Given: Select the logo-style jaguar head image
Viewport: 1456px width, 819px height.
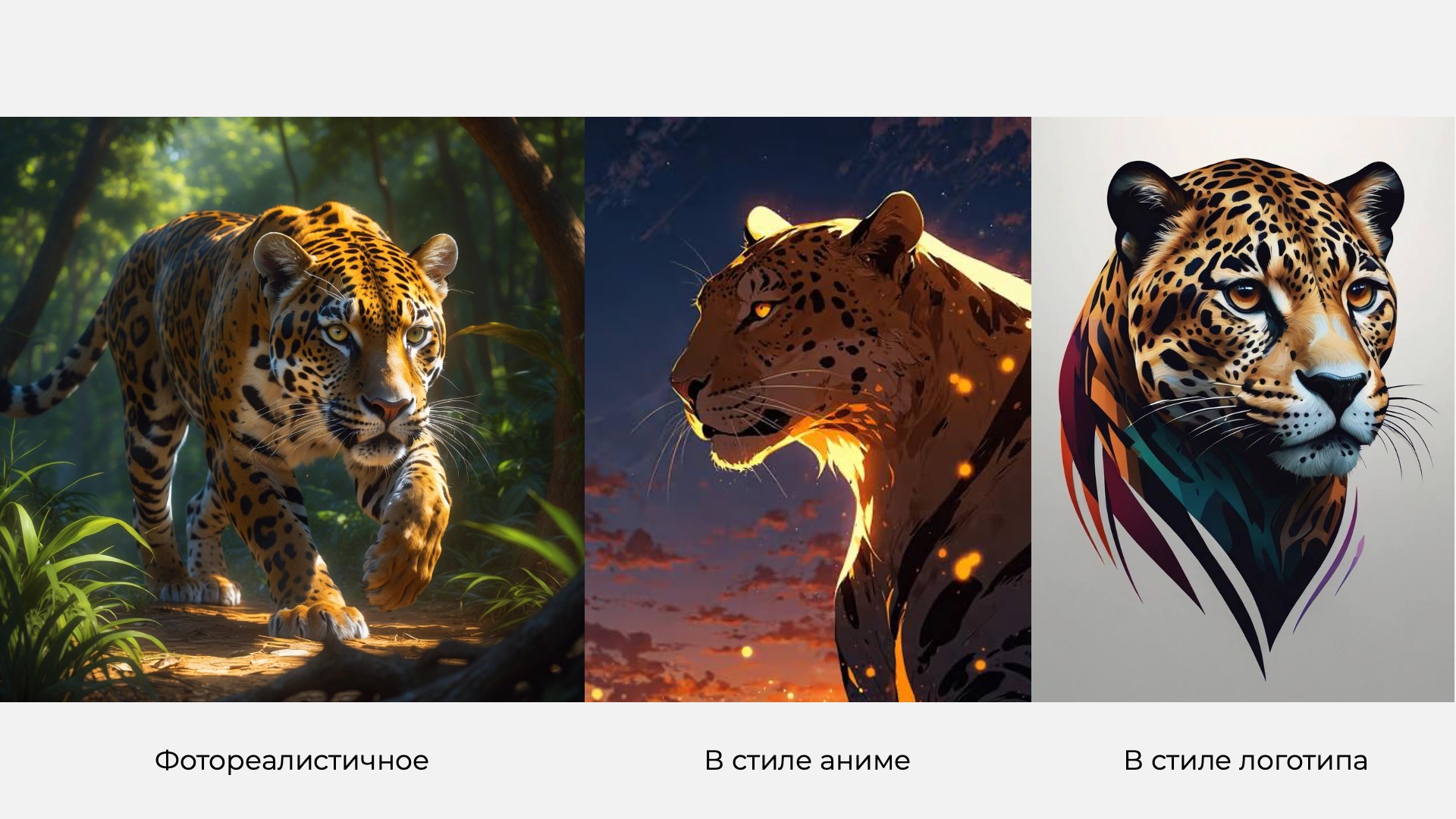Looking at the screenshot, I should click(1244, 409).
